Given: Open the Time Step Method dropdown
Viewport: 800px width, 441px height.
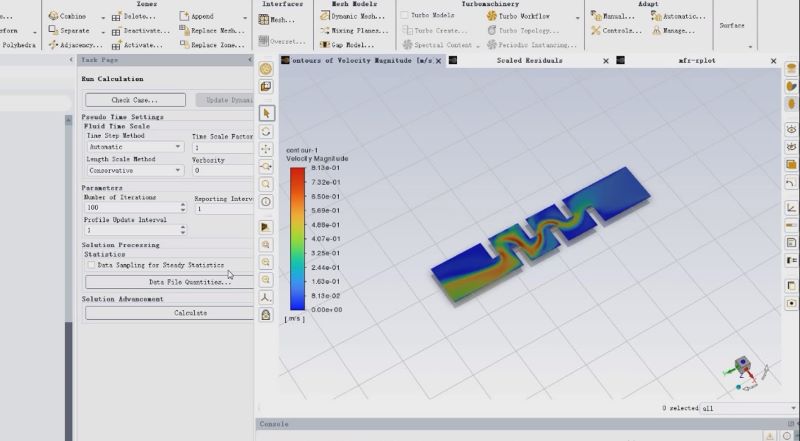Looking at the screenshot, I should click(135, 147).
